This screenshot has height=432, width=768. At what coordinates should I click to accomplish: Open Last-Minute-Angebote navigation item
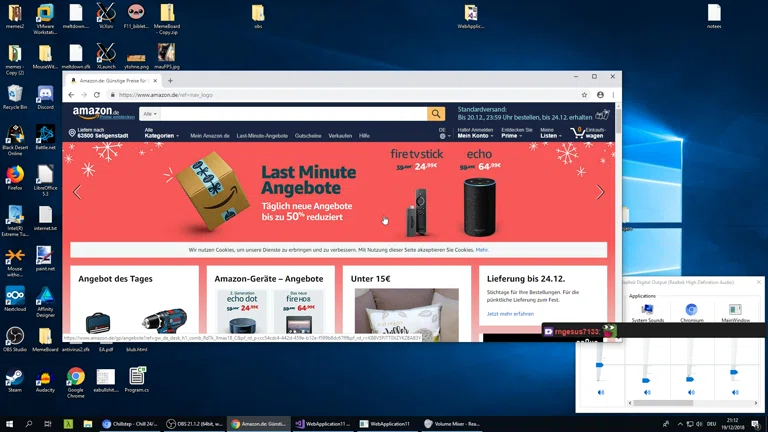[263, 135]
